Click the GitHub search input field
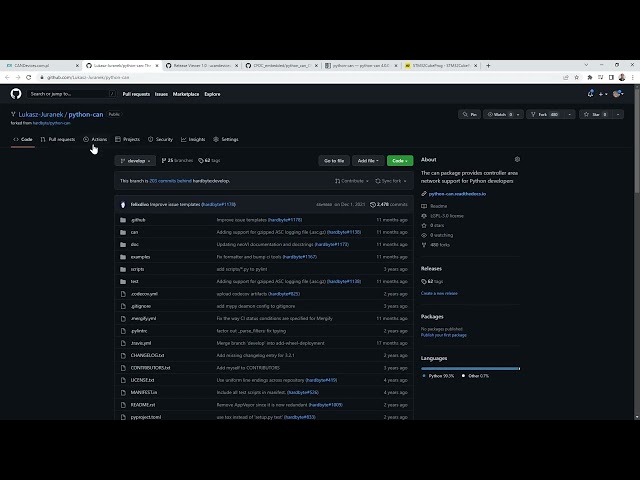640x480 pixels. 71,94
